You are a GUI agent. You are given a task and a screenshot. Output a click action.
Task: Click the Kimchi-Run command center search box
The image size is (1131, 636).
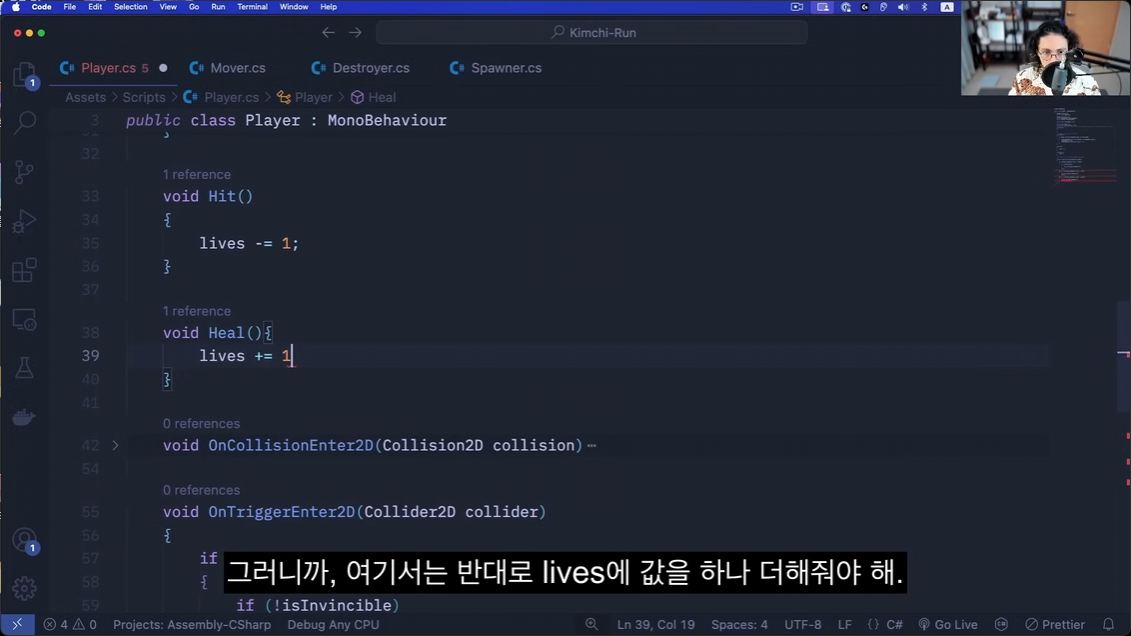(592, 32)
